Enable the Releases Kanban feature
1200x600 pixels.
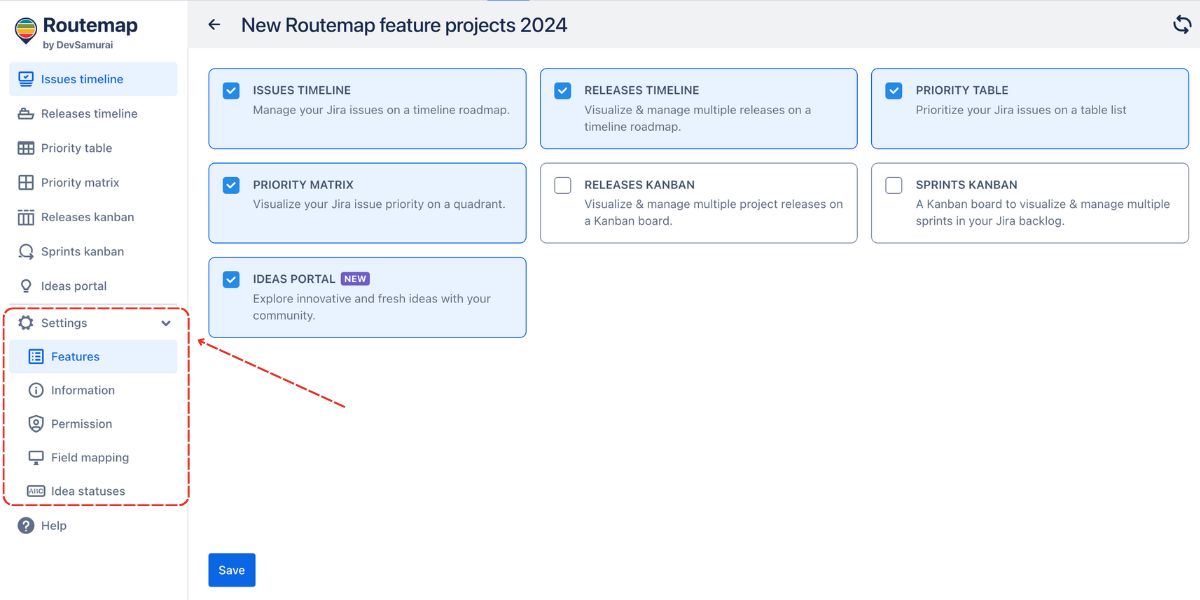click(x=562, y=184)
